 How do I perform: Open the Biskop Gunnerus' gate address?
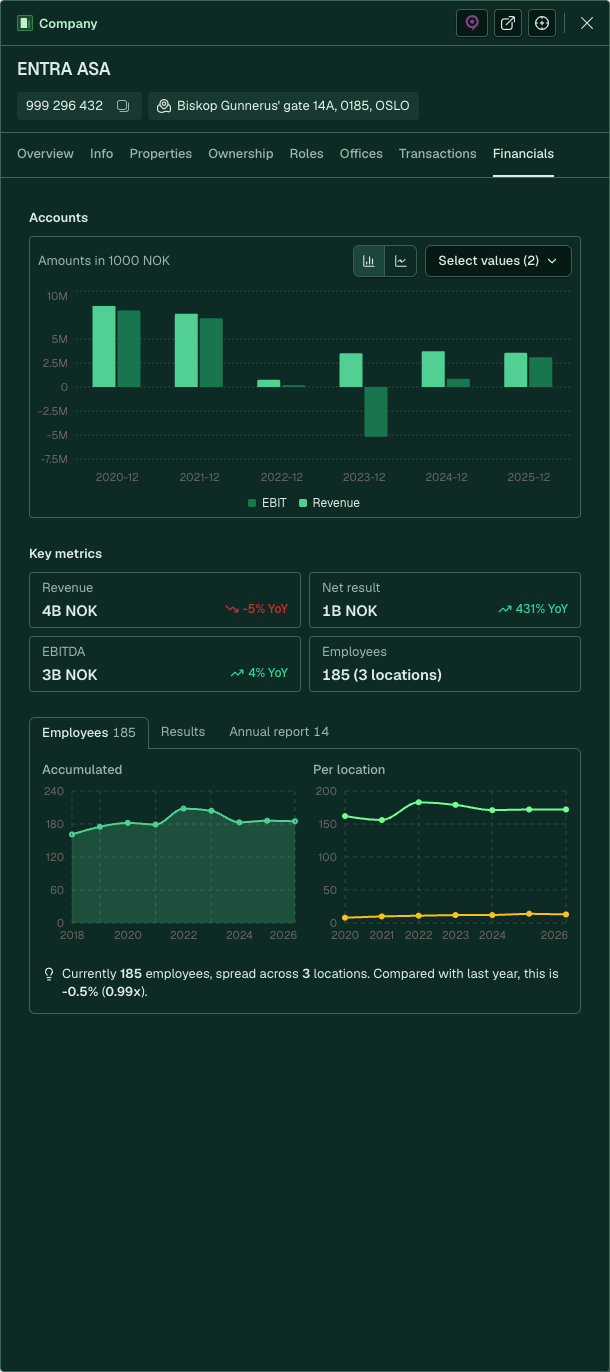tap(283, 106)
